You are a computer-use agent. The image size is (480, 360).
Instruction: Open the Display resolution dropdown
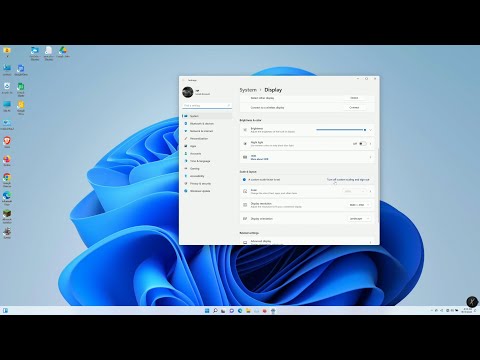pos(359,205)
